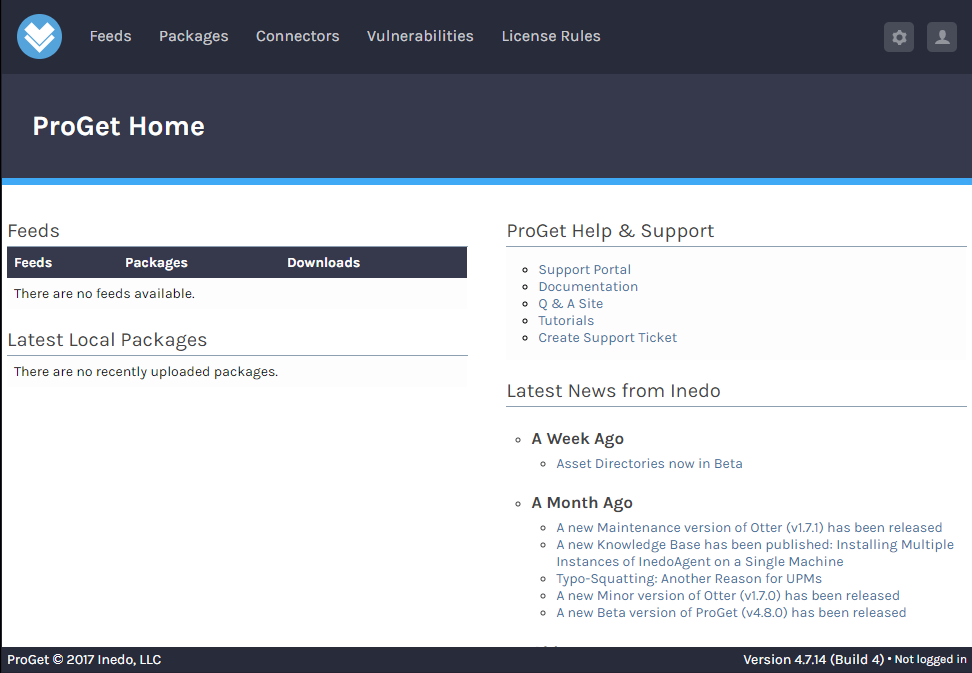Image resolution: width=972 pixels, height=673 pixels.
Task: Open the settings gear icon
Action: click(898, 37)
